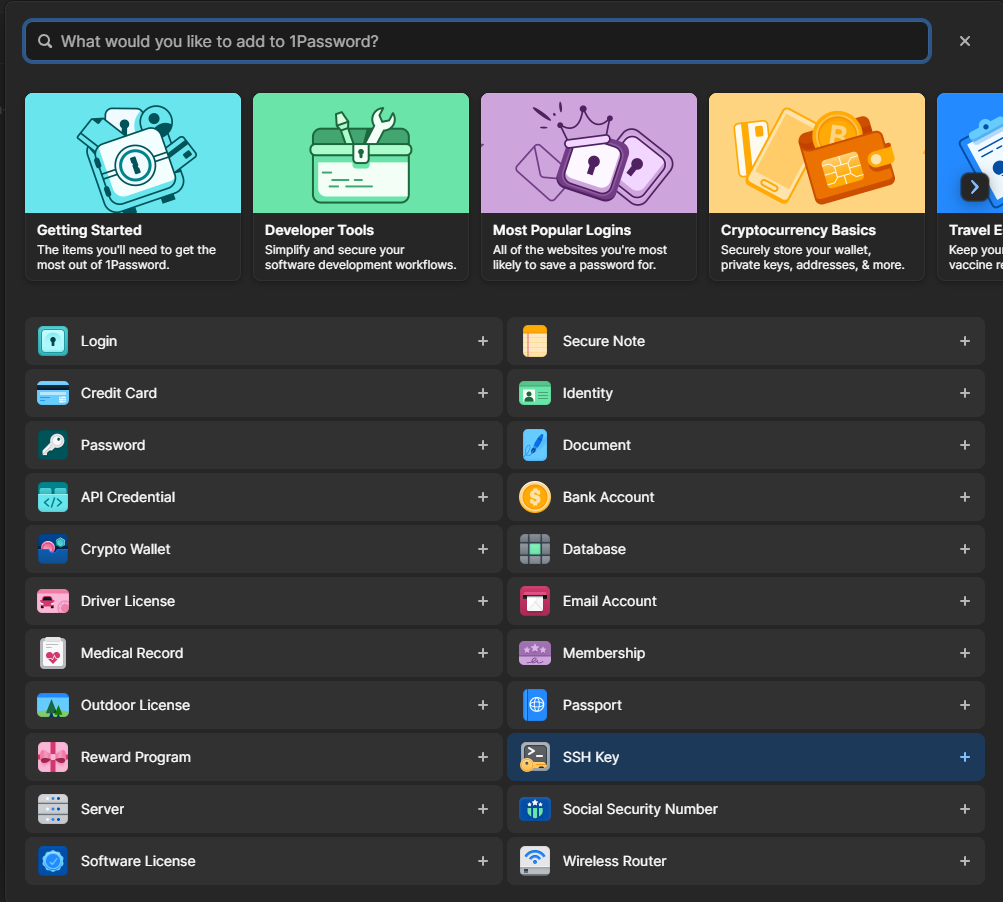
Task: Select the Credit Card icon
Action: coord(53,393)
